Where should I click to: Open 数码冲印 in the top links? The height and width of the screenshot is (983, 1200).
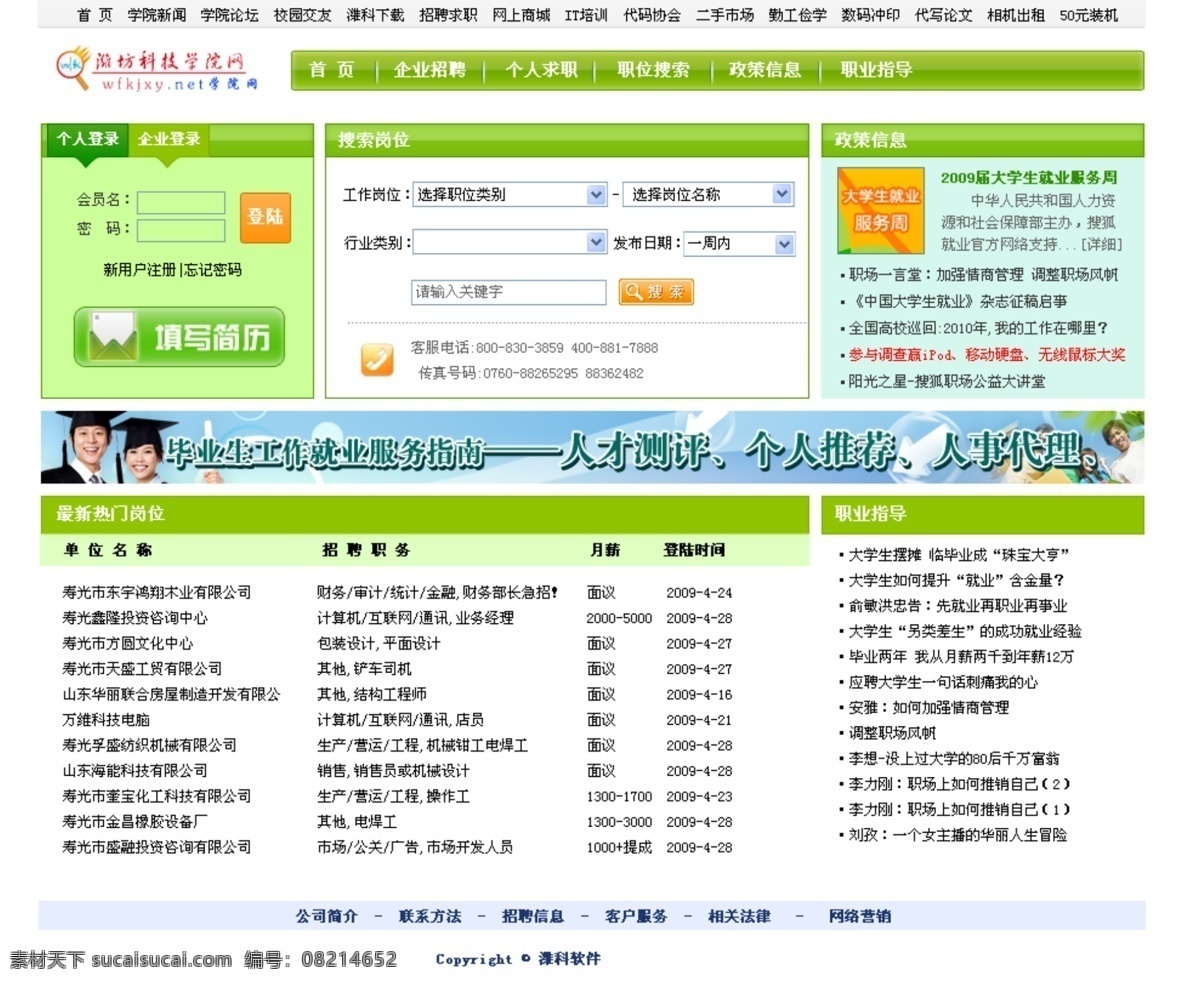[x=870, y=15]
